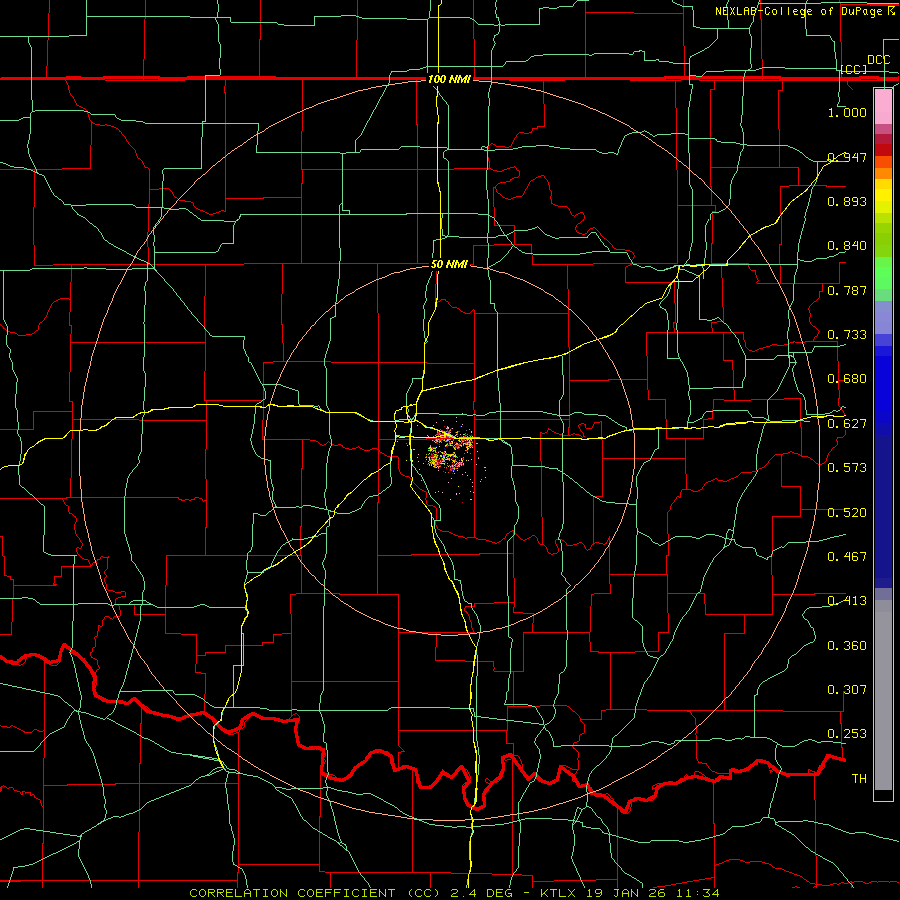
Task: Click the KTLX station identifier
Action: [560, 893]
